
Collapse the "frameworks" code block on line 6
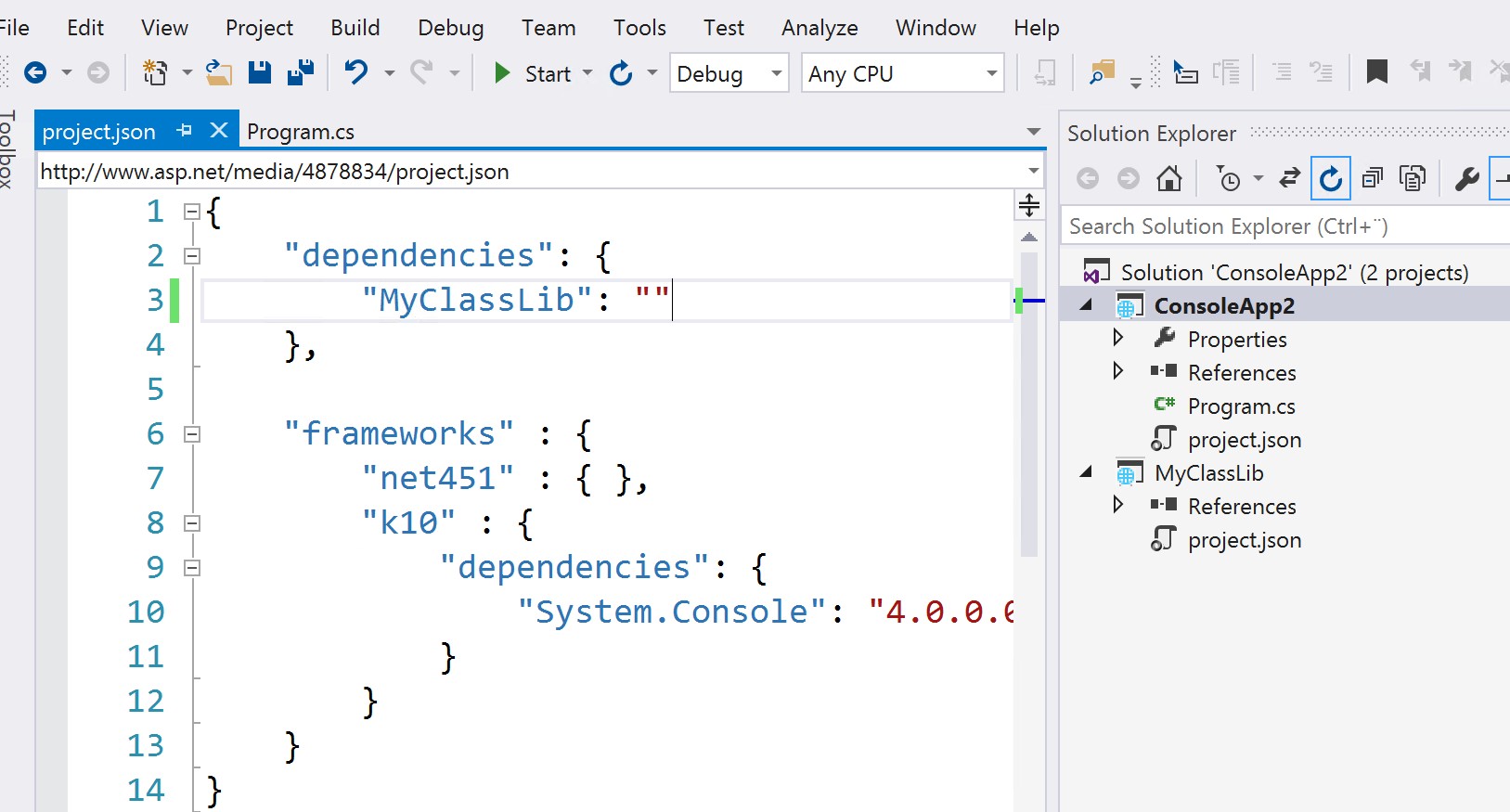192,434
